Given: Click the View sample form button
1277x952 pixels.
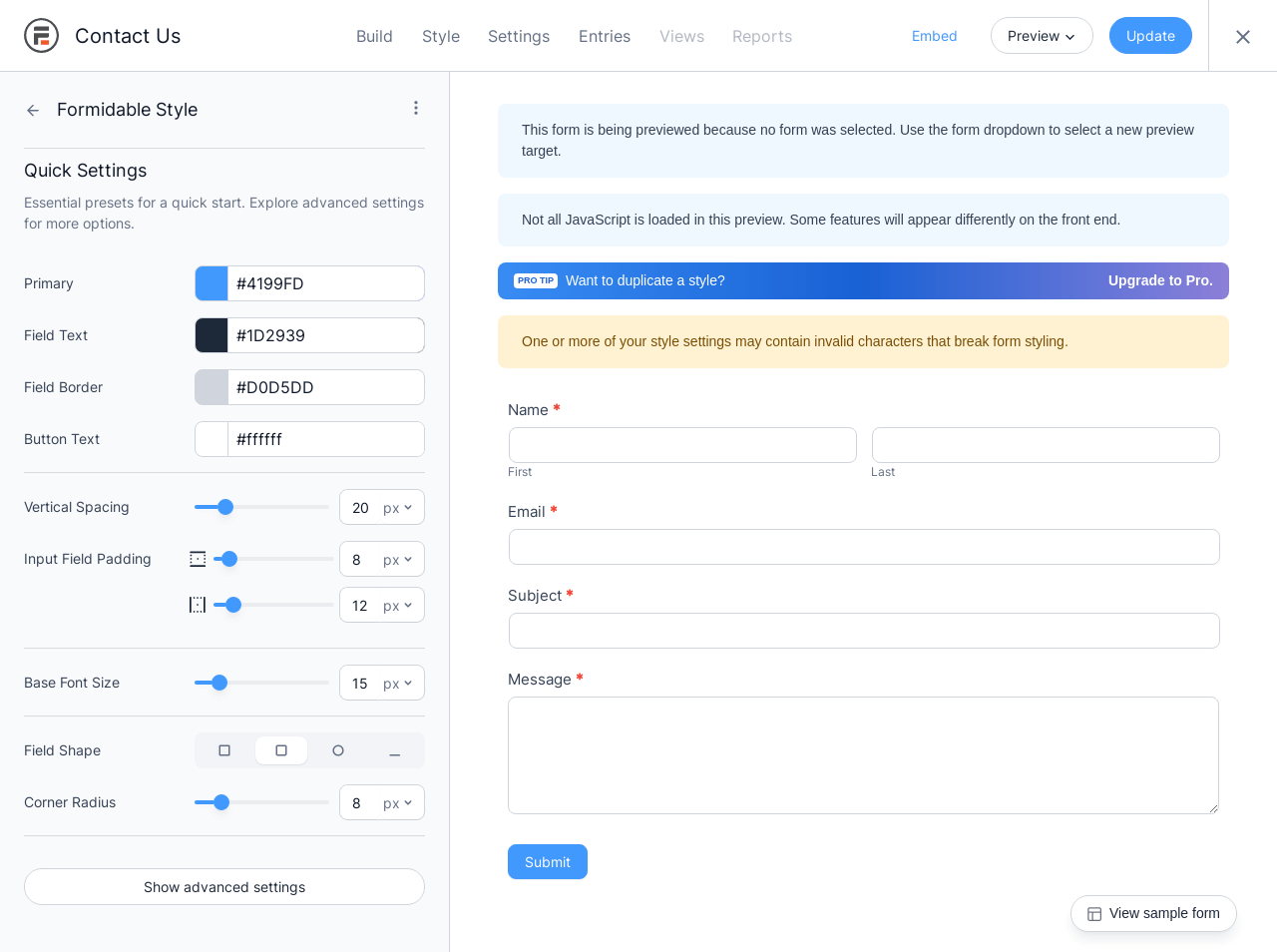Looking at the screenshot, I should pyautogui.click(x=1153, y=913).
